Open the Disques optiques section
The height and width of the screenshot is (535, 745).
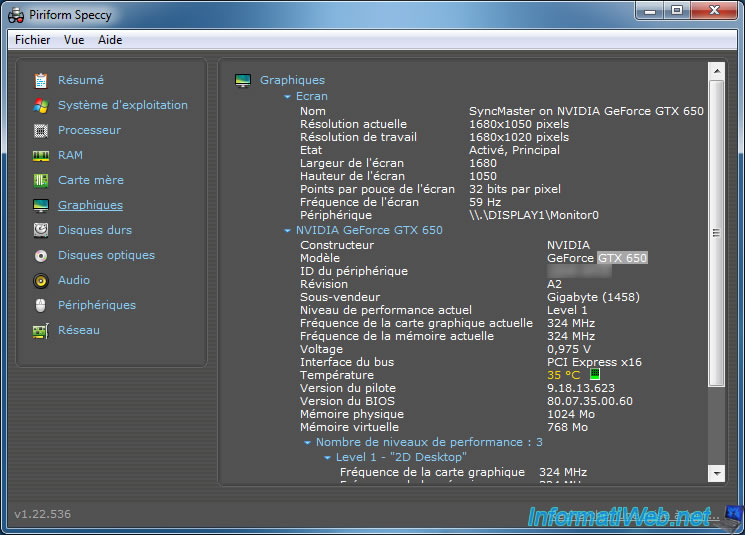click(x=106, y=255)
